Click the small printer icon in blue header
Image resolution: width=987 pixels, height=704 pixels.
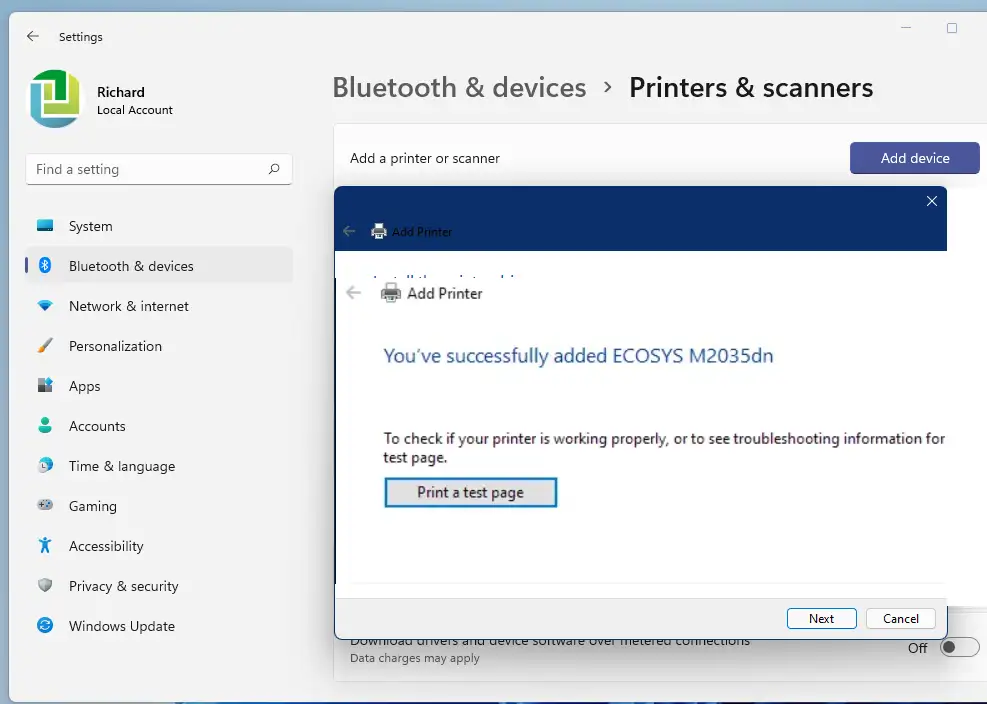click(x=379, y=231)
